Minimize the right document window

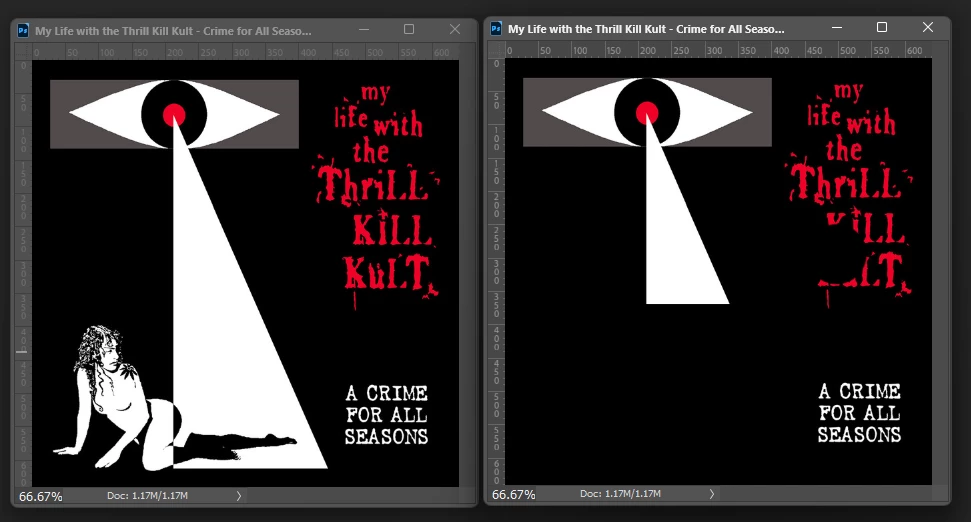pyautogui.click(x=837, y=27)
